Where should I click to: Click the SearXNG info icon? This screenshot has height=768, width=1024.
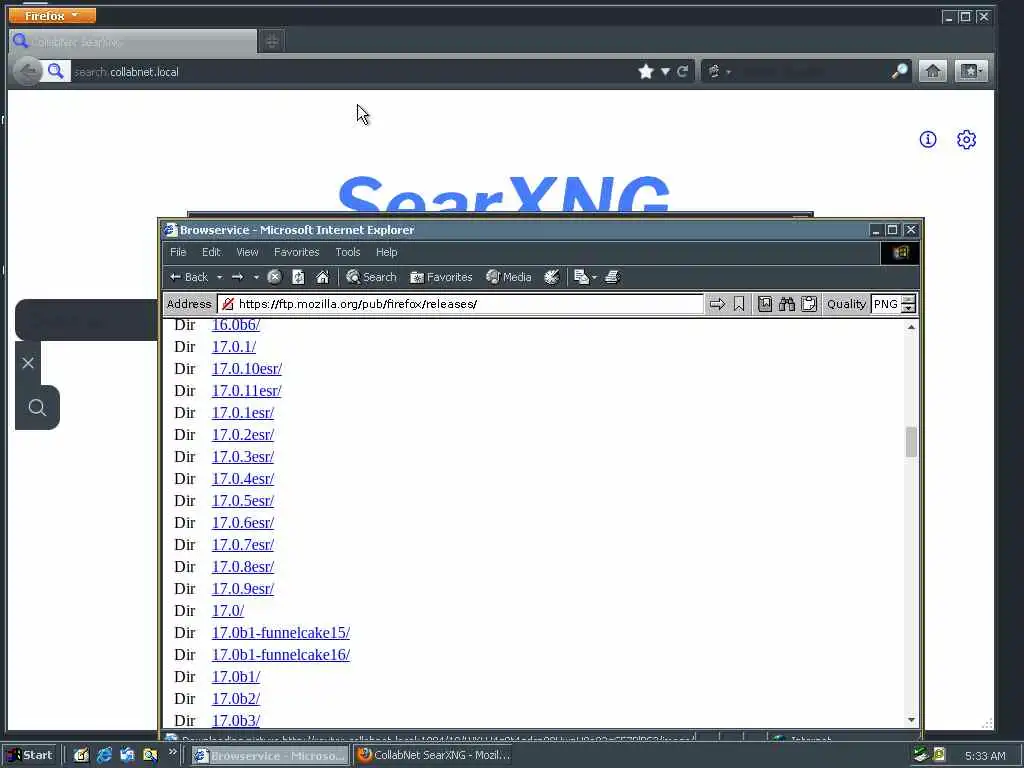pos(928,139)
